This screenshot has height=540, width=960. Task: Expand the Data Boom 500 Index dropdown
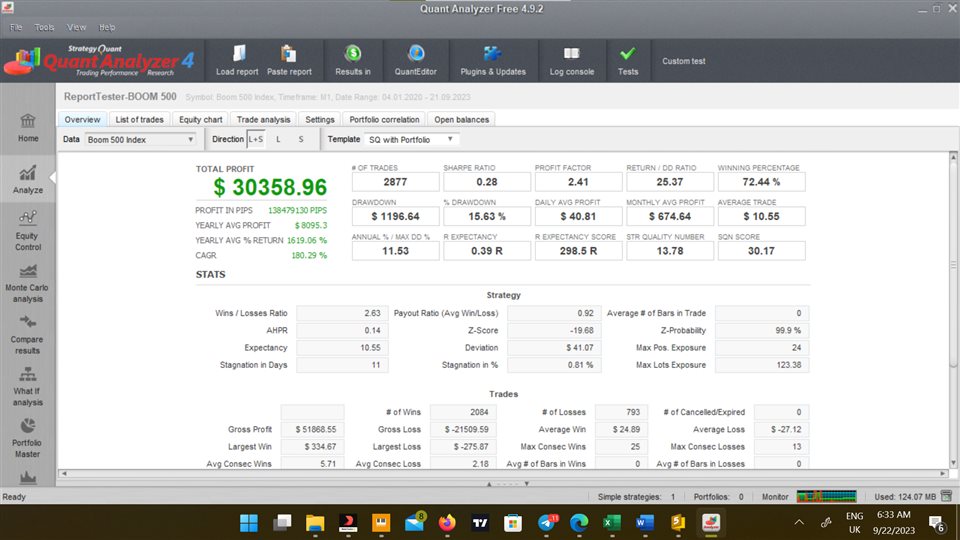[x=141, y=139]
